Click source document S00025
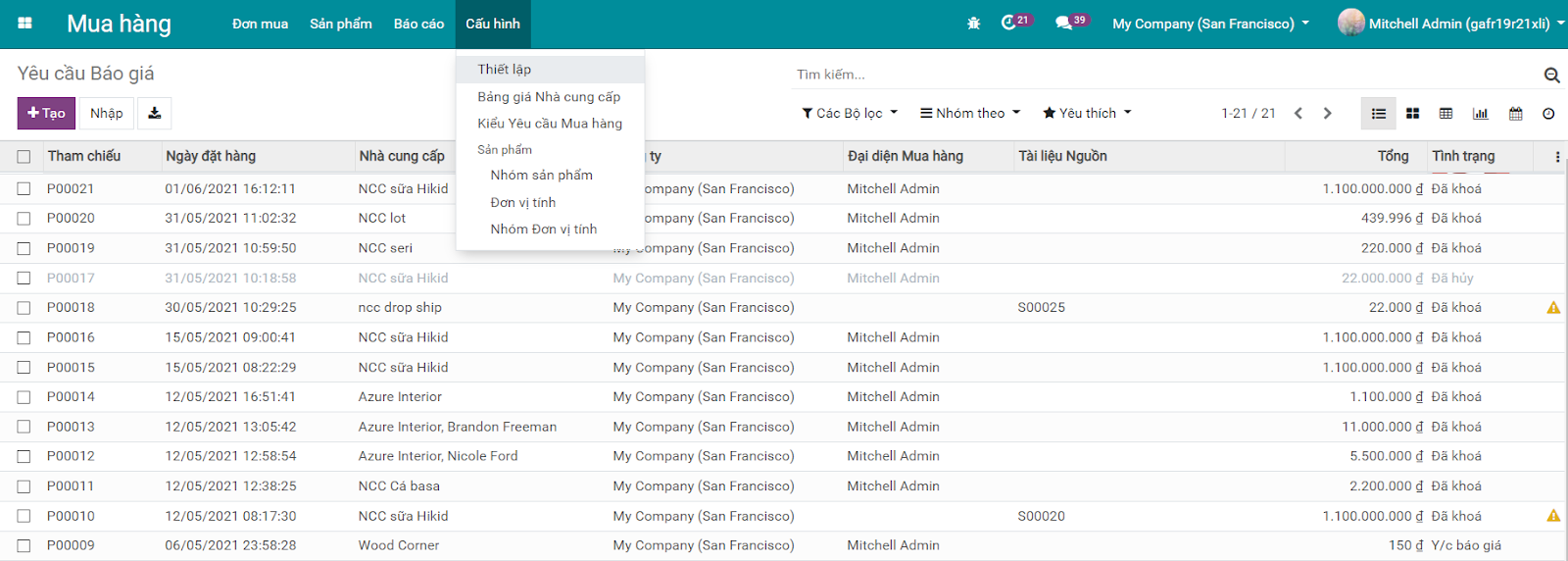This screenshot has width=1568, height=561. [1041, 308]
